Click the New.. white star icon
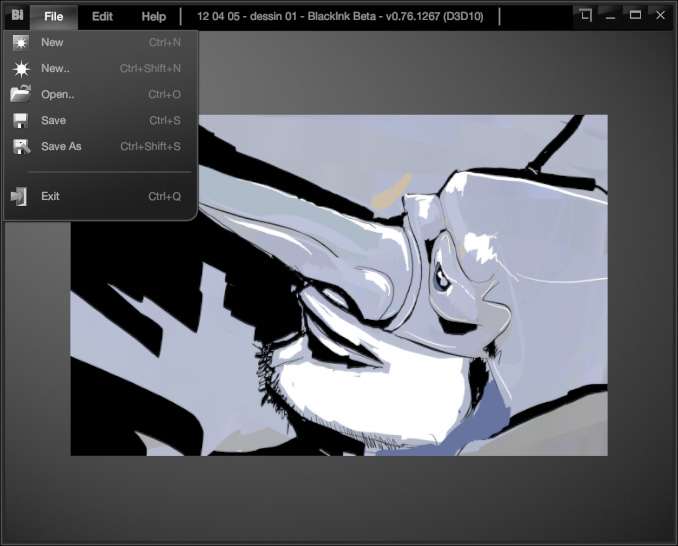The width and height of the screenshot is (678, 546). [21, 69]
